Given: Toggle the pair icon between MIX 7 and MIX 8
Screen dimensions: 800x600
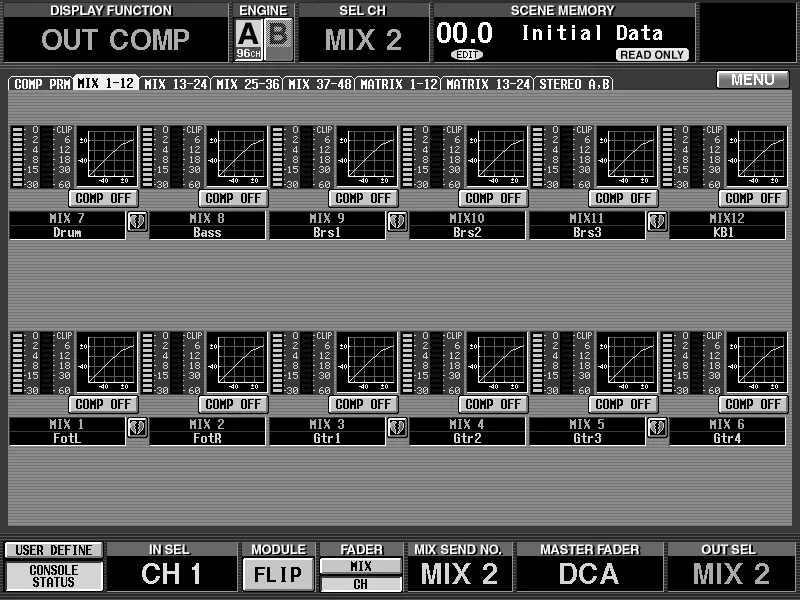Looking at the screenshot, I should click(x=137, y=221).
